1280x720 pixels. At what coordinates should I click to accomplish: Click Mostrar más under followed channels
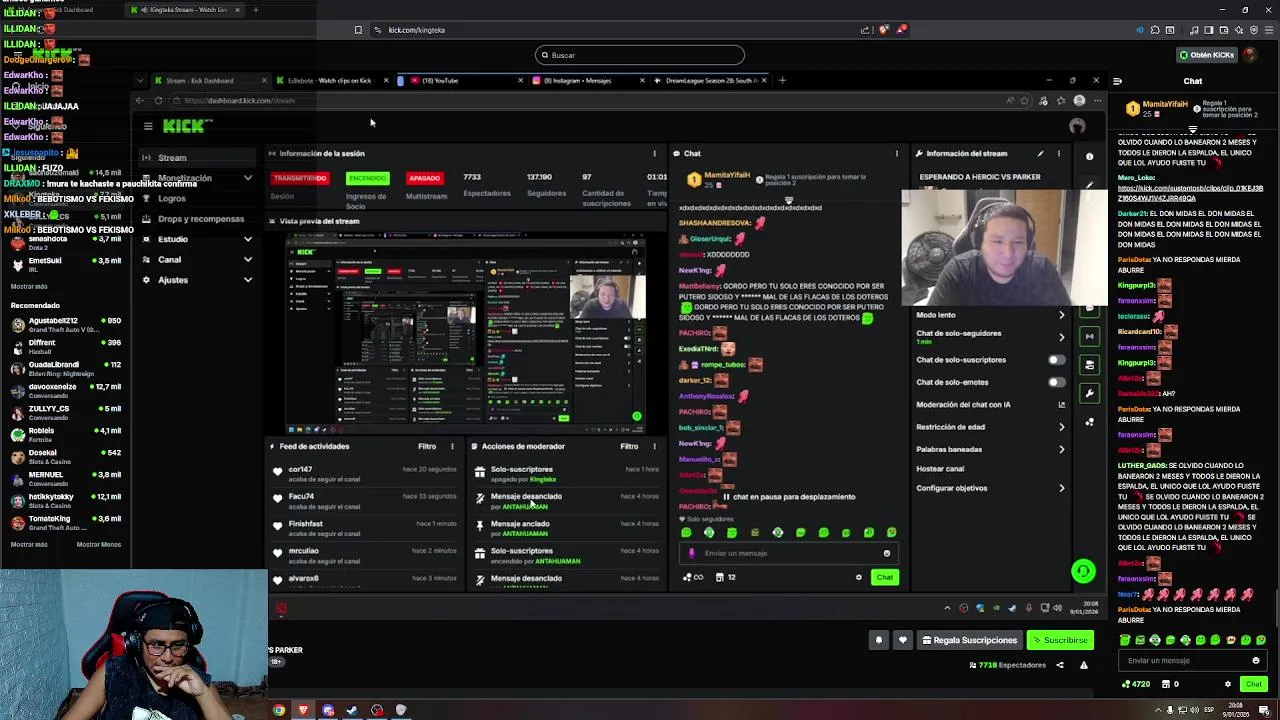(29, 287)
